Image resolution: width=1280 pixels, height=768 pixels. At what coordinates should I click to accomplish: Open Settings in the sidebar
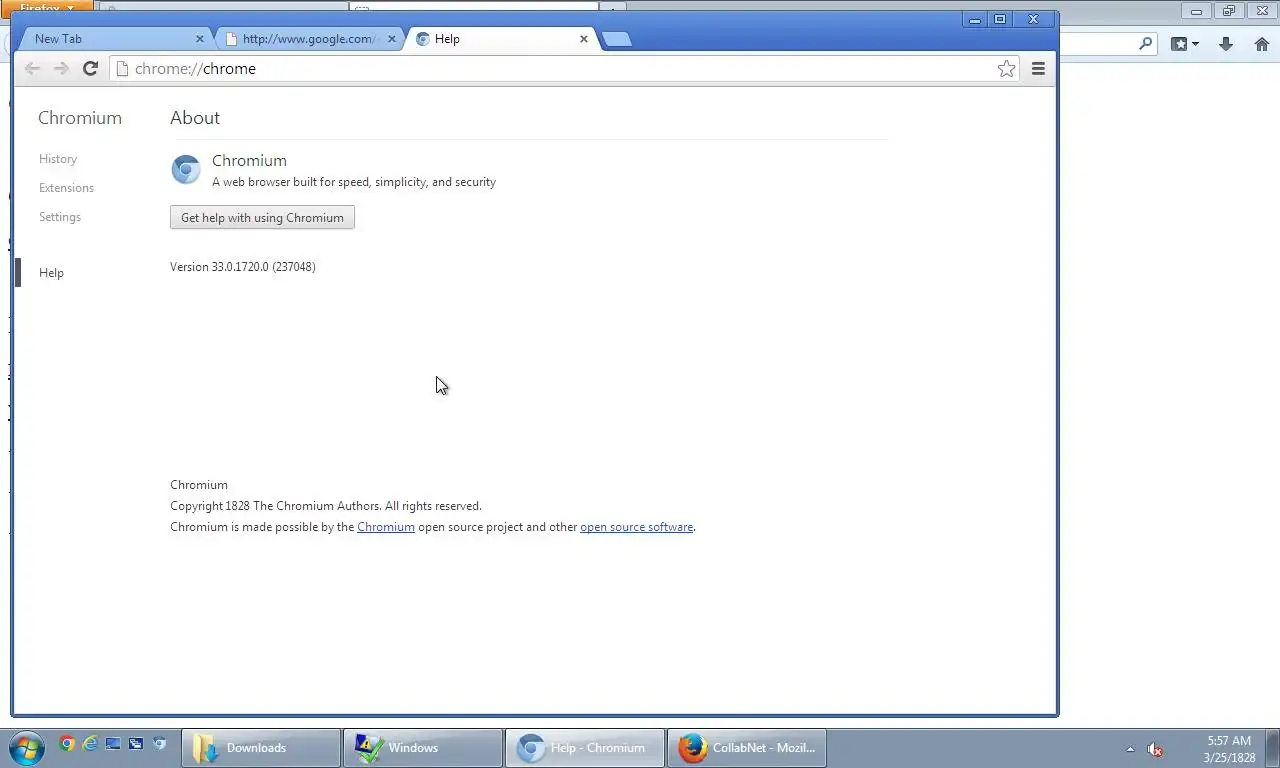(60, 217)
